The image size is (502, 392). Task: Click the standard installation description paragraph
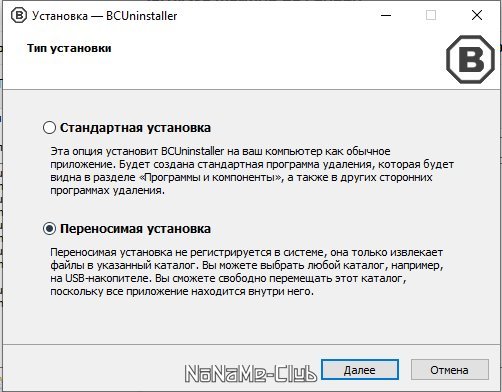coord(252,171)
